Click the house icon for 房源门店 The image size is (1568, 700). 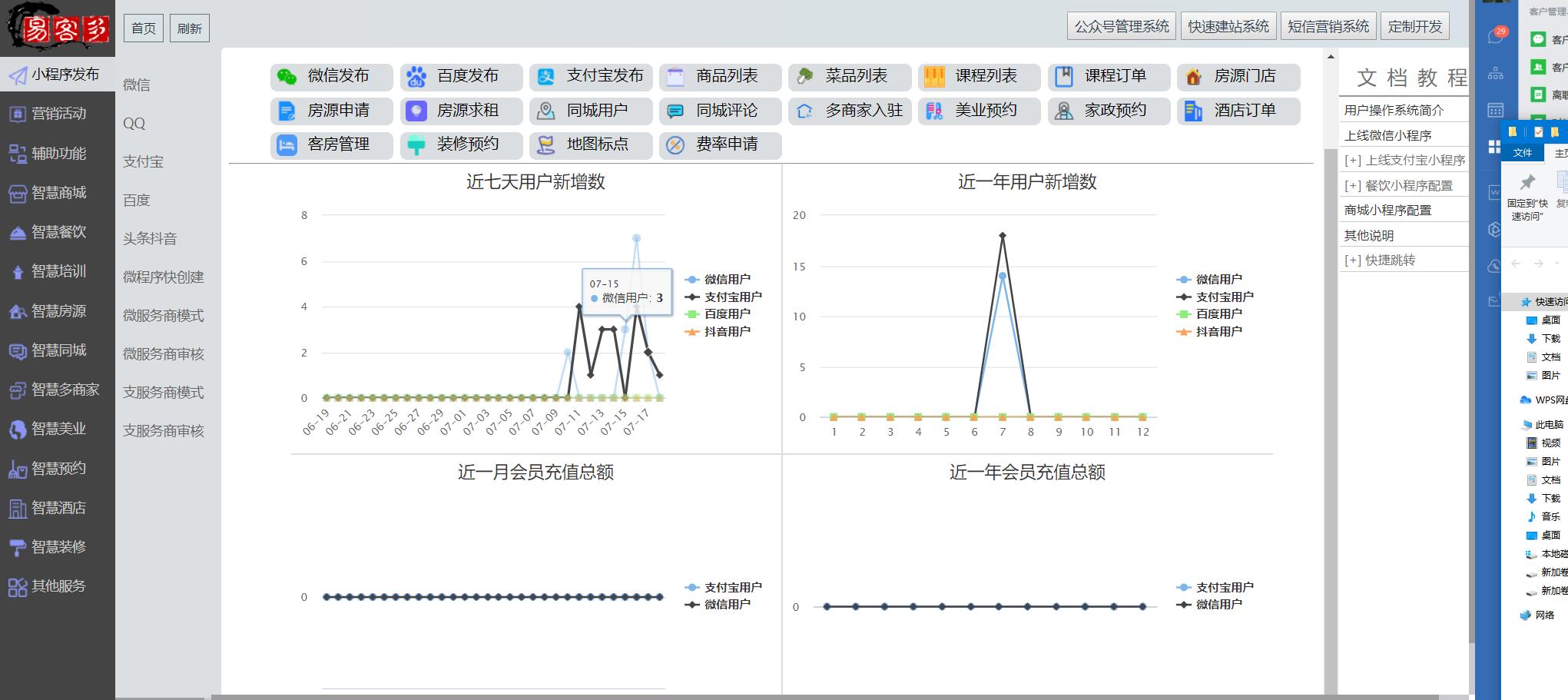click(1193, 76)
